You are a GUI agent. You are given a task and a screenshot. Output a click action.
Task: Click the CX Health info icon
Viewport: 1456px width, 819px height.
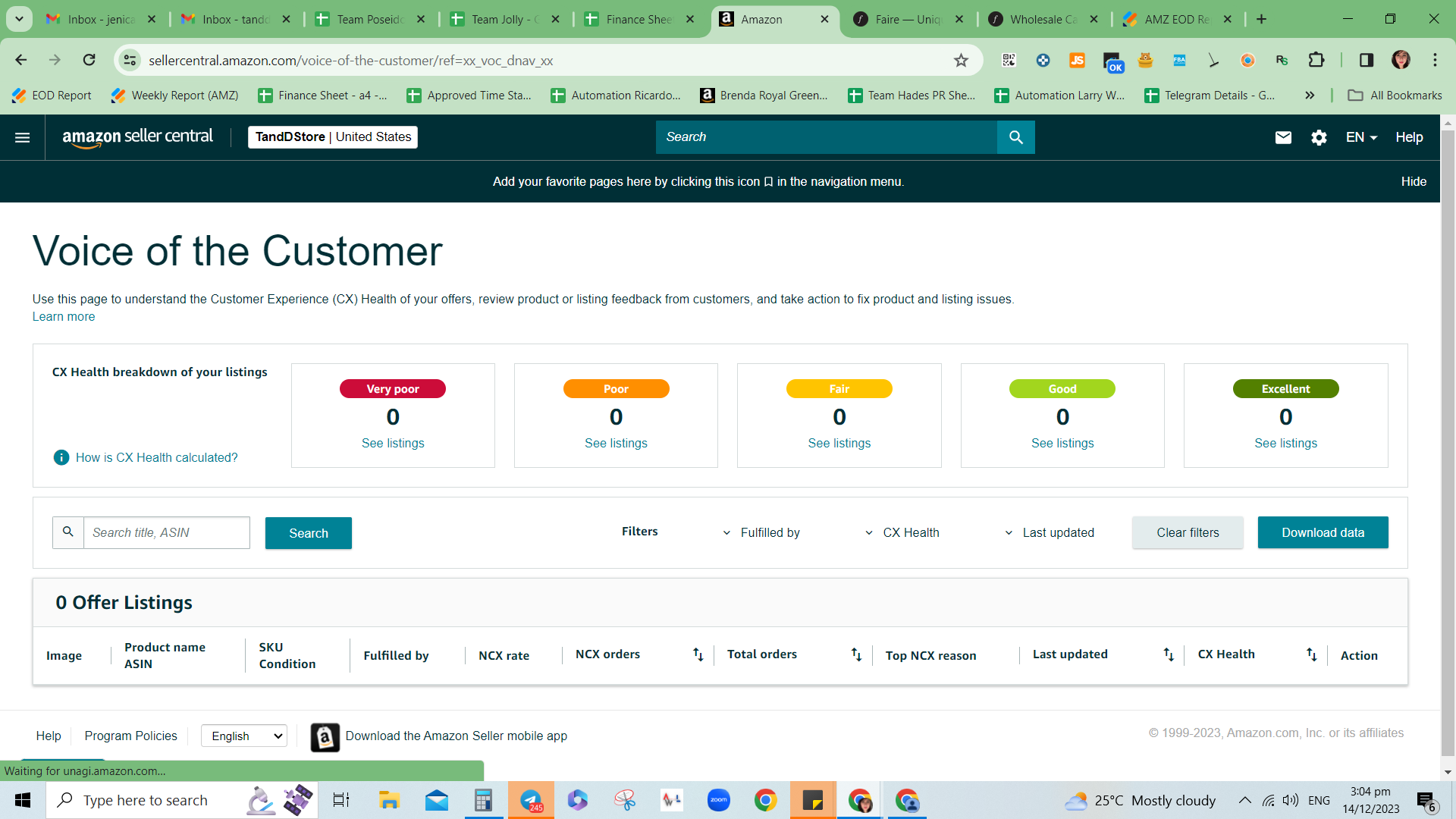point(61,457)
